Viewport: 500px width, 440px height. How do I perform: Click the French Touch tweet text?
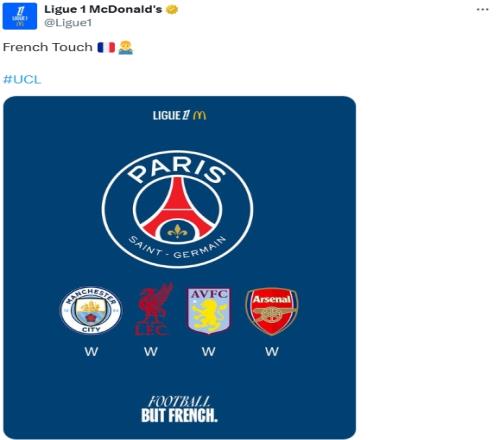48,47
